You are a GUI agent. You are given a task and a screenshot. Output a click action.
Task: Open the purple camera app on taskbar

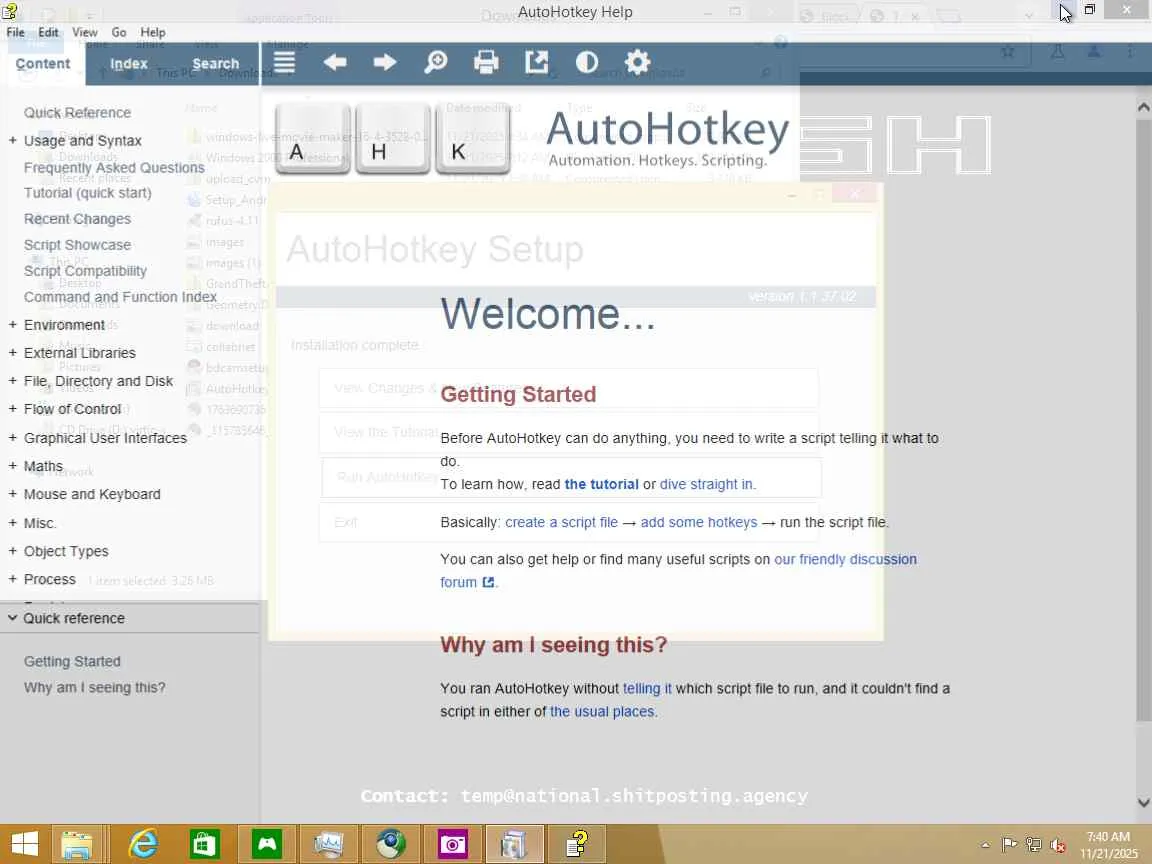pyautogui.click(x=453, y=844)
